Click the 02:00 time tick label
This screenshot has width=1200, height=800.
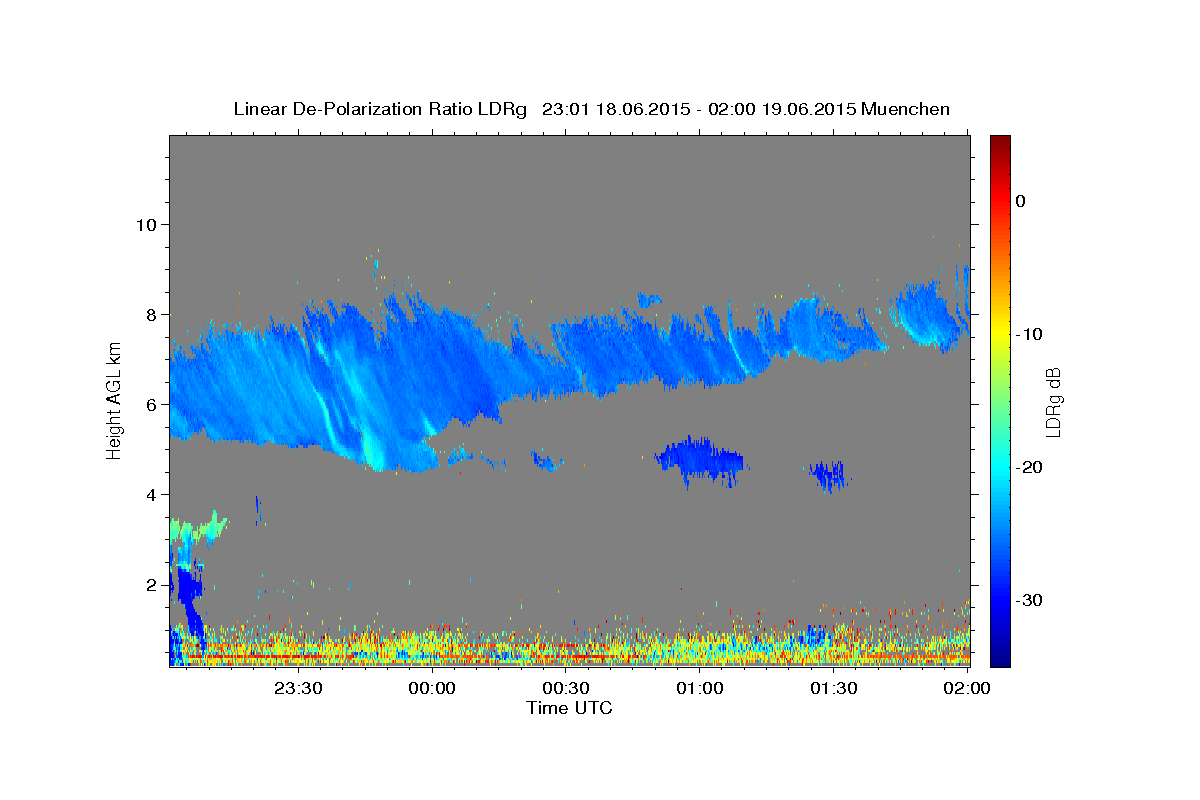click(966, 689)
